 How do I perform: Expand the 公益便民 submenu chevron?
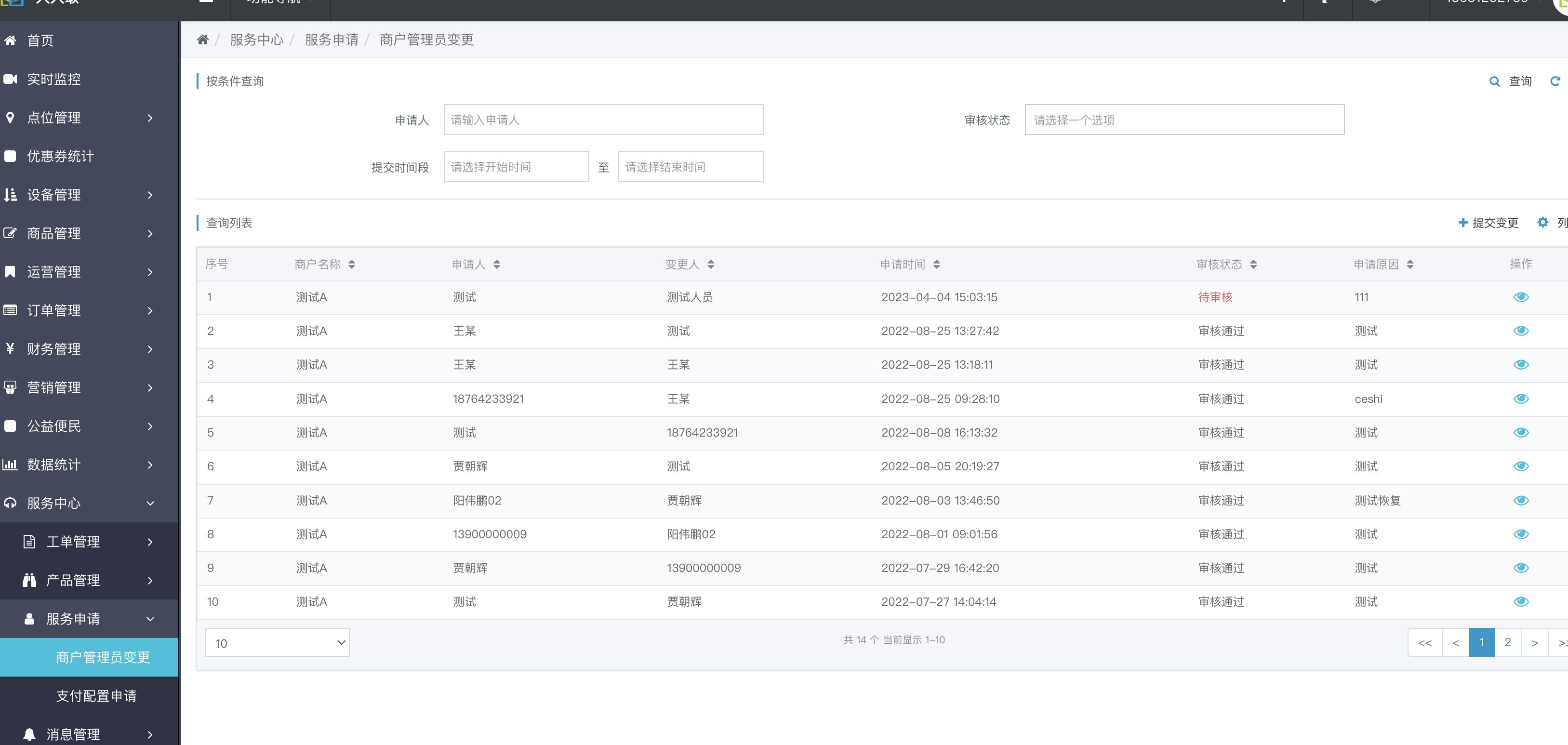pos(150,426)
